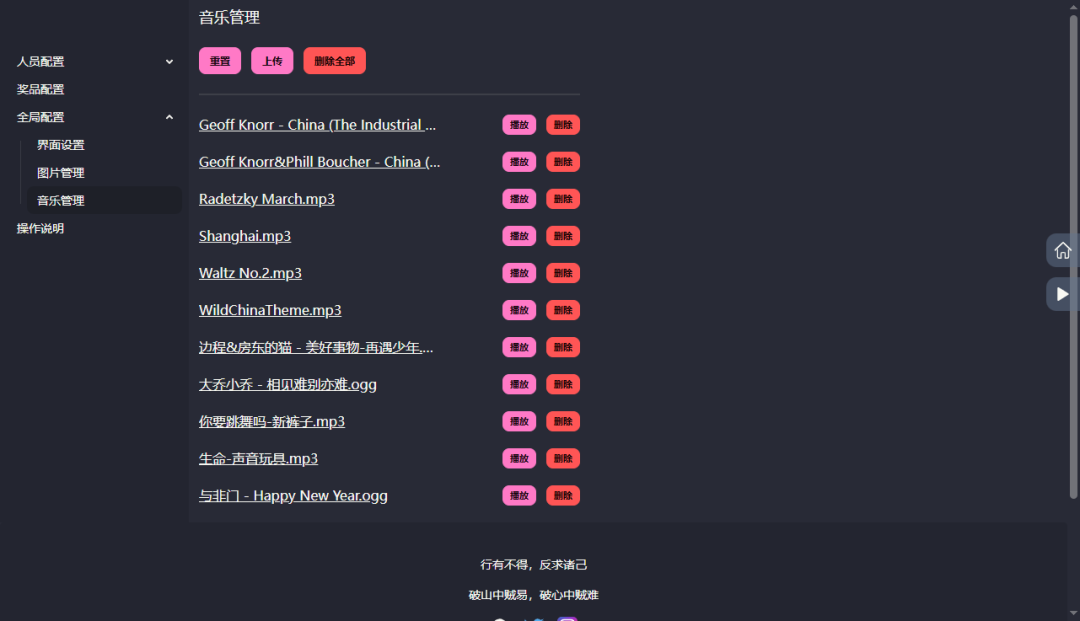Select 图片管理 in the sidebar
1080x621 pixels.
(x=61, y=173)
